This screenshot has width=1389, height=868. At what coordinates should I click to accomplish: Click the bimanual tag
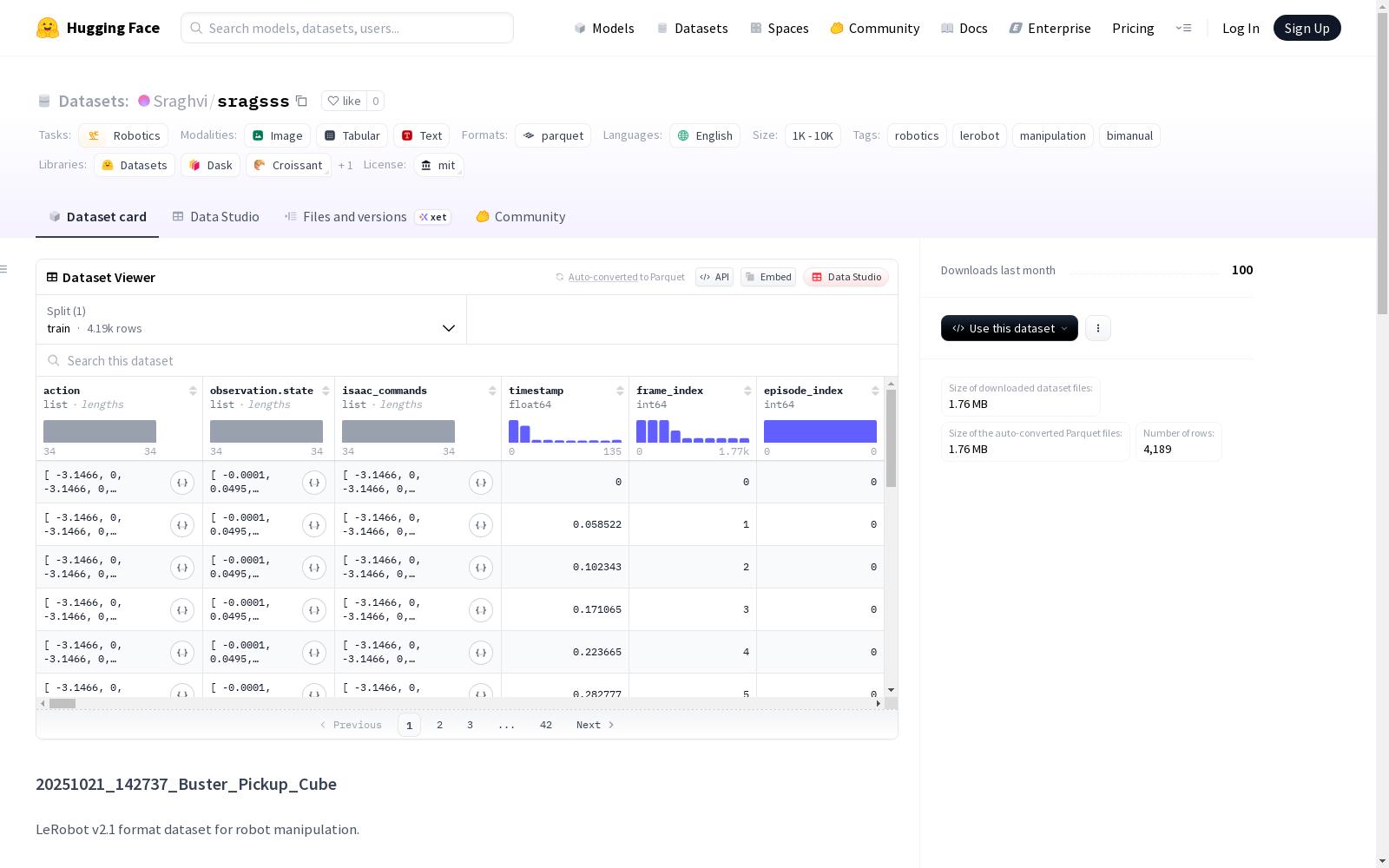coord(1129,135)
